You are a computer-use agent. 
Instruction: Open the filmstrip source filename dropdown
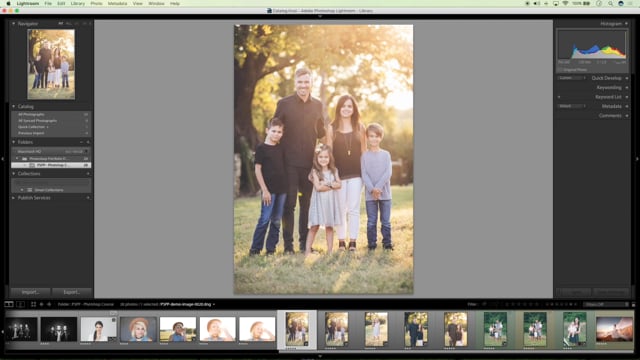coord(187,304)
